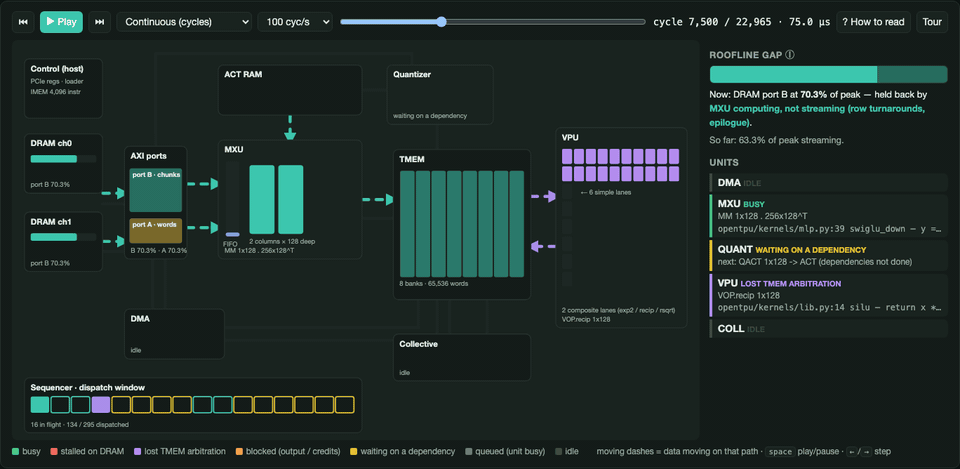Open the 100 cyc/s speed dropdown
Screen dimensions: 960x469
tap(295, 22)
